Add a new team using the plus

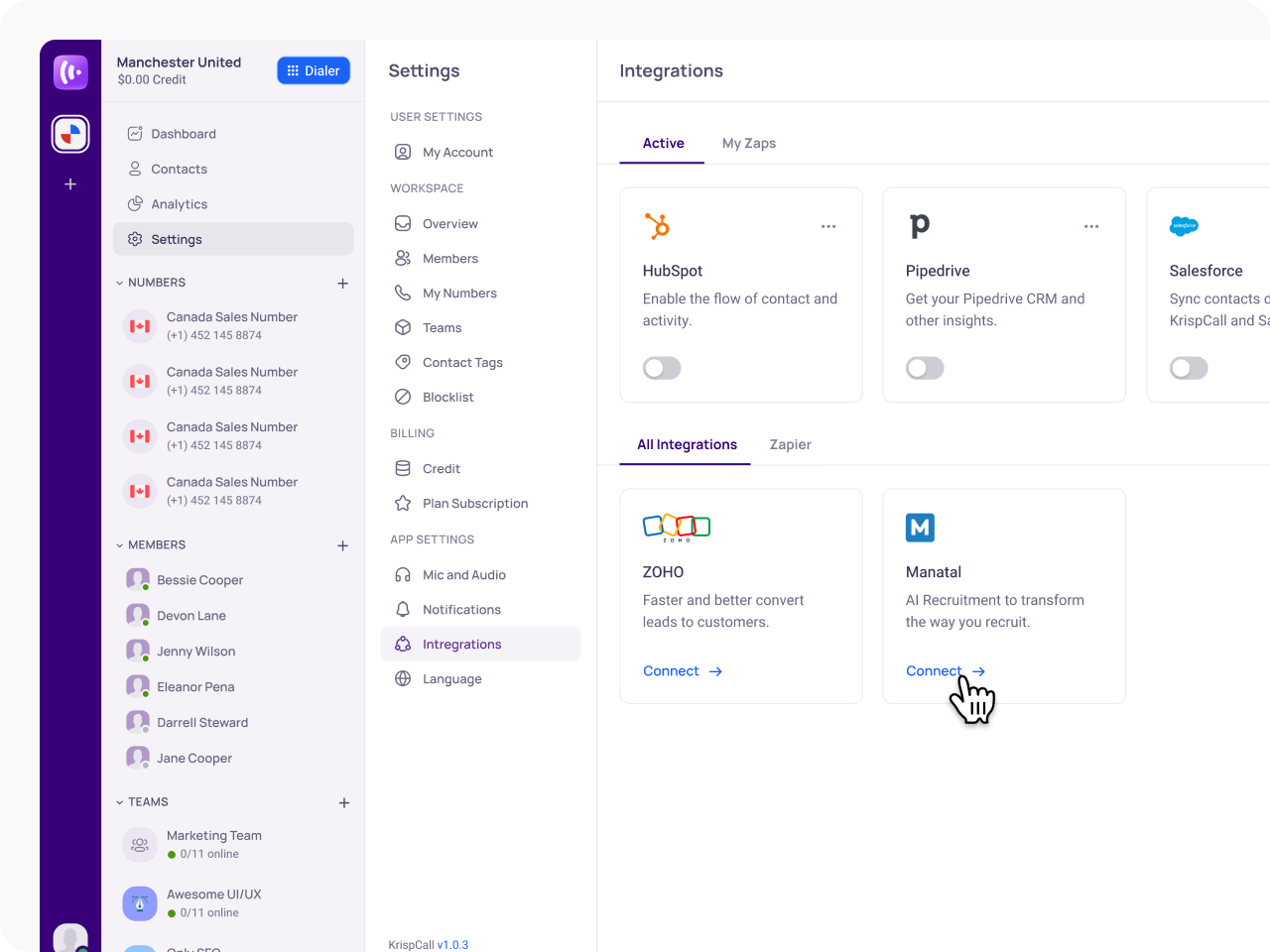pos(344,803)
